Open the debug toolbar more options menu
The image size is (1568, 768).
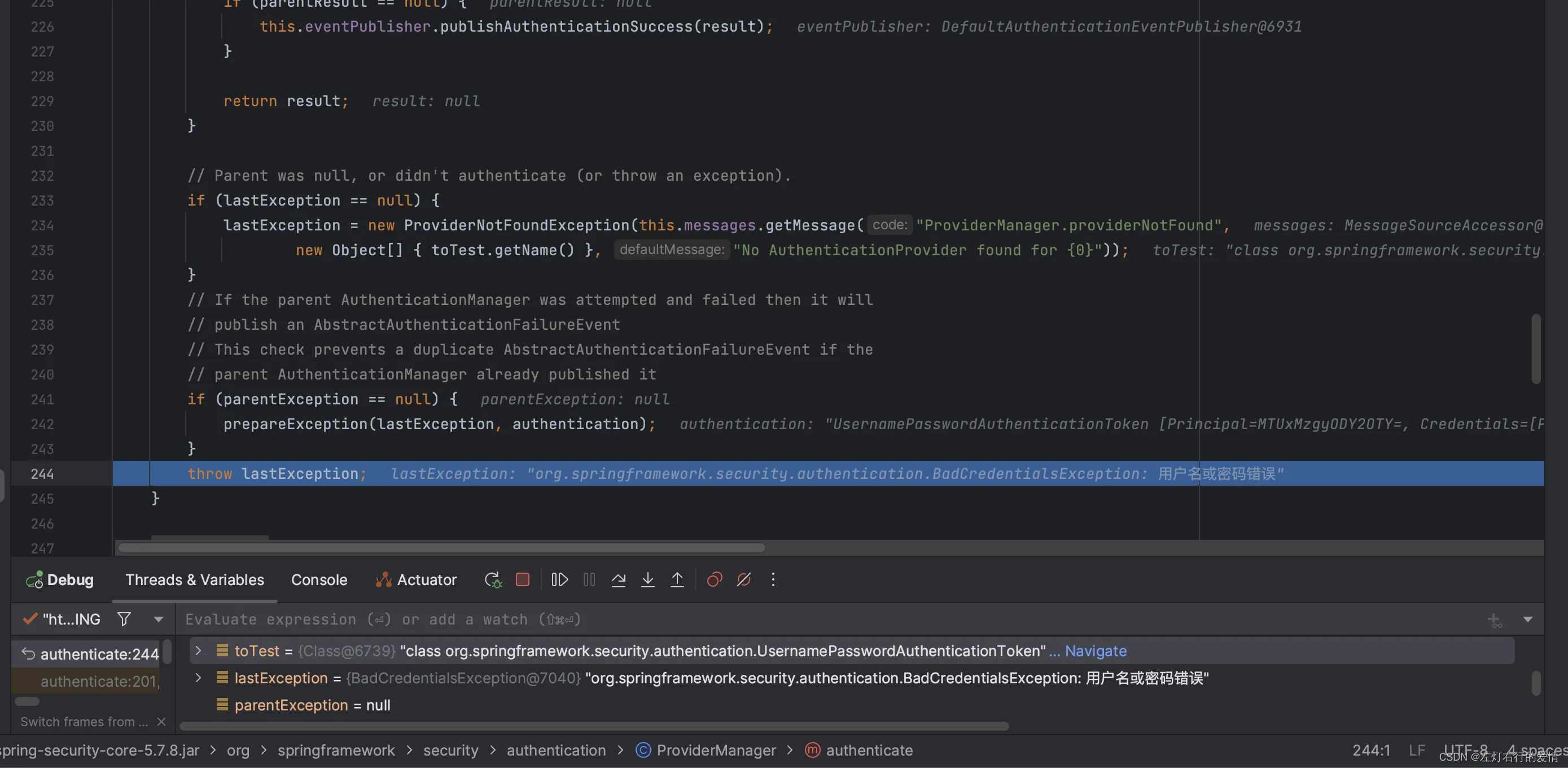point(773,579)
